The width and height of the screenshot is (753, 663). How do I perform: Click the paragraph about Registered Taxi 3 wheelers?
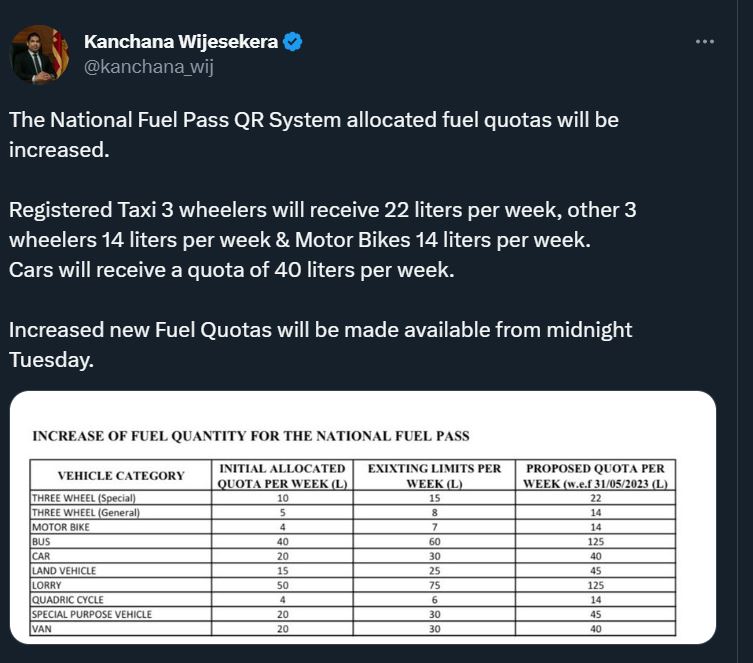pyautogui.click(x=322, y=240)
